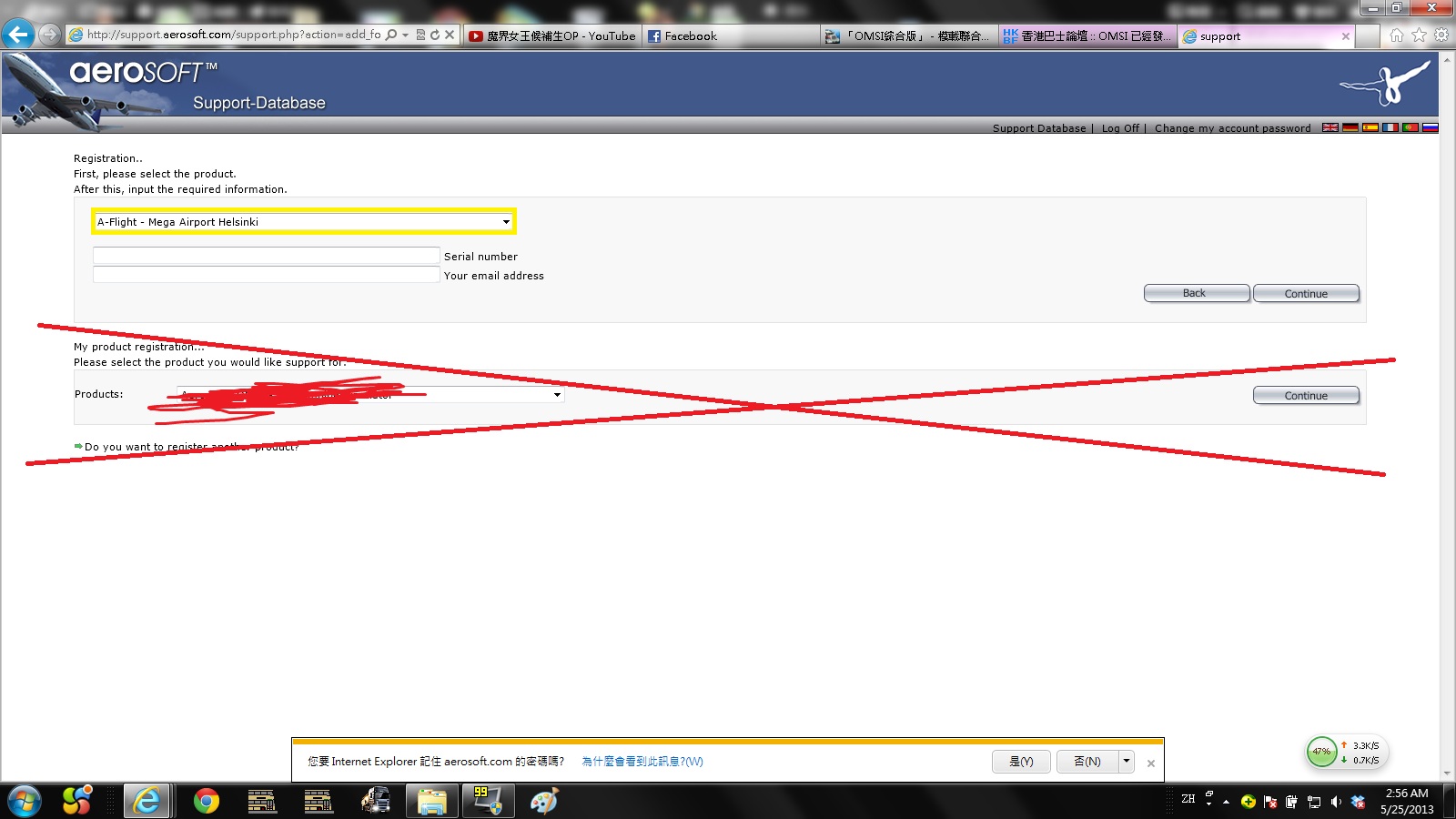Screen dimensions: 1456x819
Task: Open the Dropbox tray icon
Action: (x=1359, y=802)
